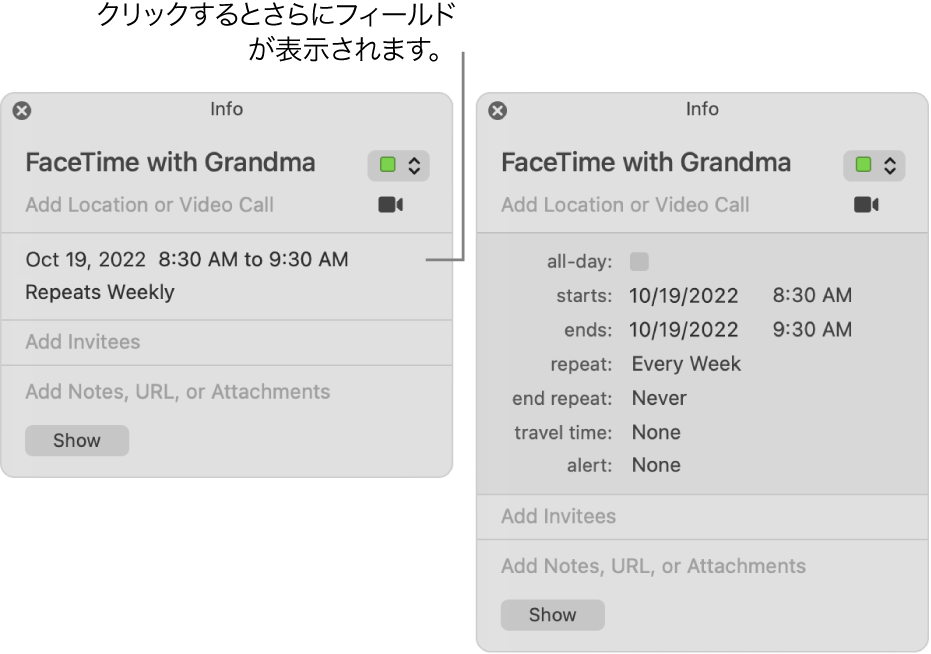Click Add Notes, URL, or Attachments in right window
The height and width of the screenshot is (654, 931).
coord(653,566)
